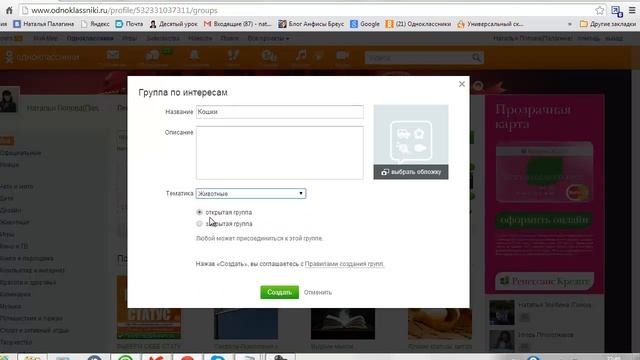This screenshot has width=640, height=360.
Task: Open the Универсальный ск... bookmark
Action: pos(490,24)
